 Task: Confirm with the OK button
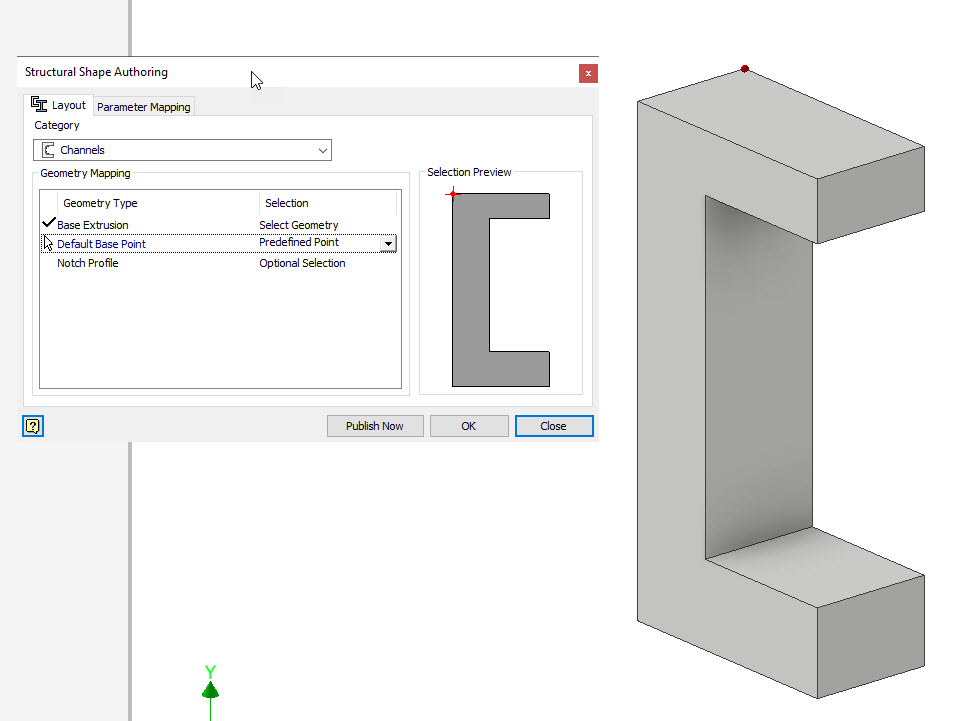[x=469, y=426]
